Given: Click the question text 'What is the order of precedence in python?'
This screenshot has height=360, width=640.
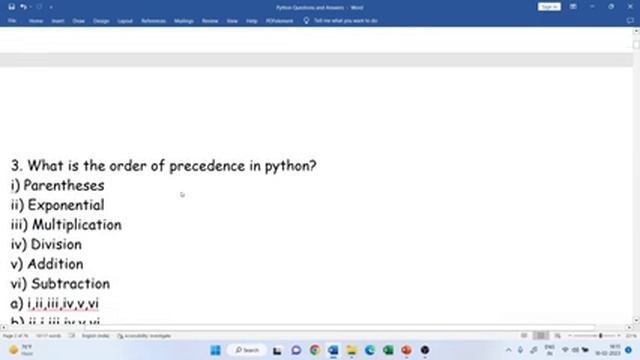Looking at the screenshot, I should coord(172,166).
